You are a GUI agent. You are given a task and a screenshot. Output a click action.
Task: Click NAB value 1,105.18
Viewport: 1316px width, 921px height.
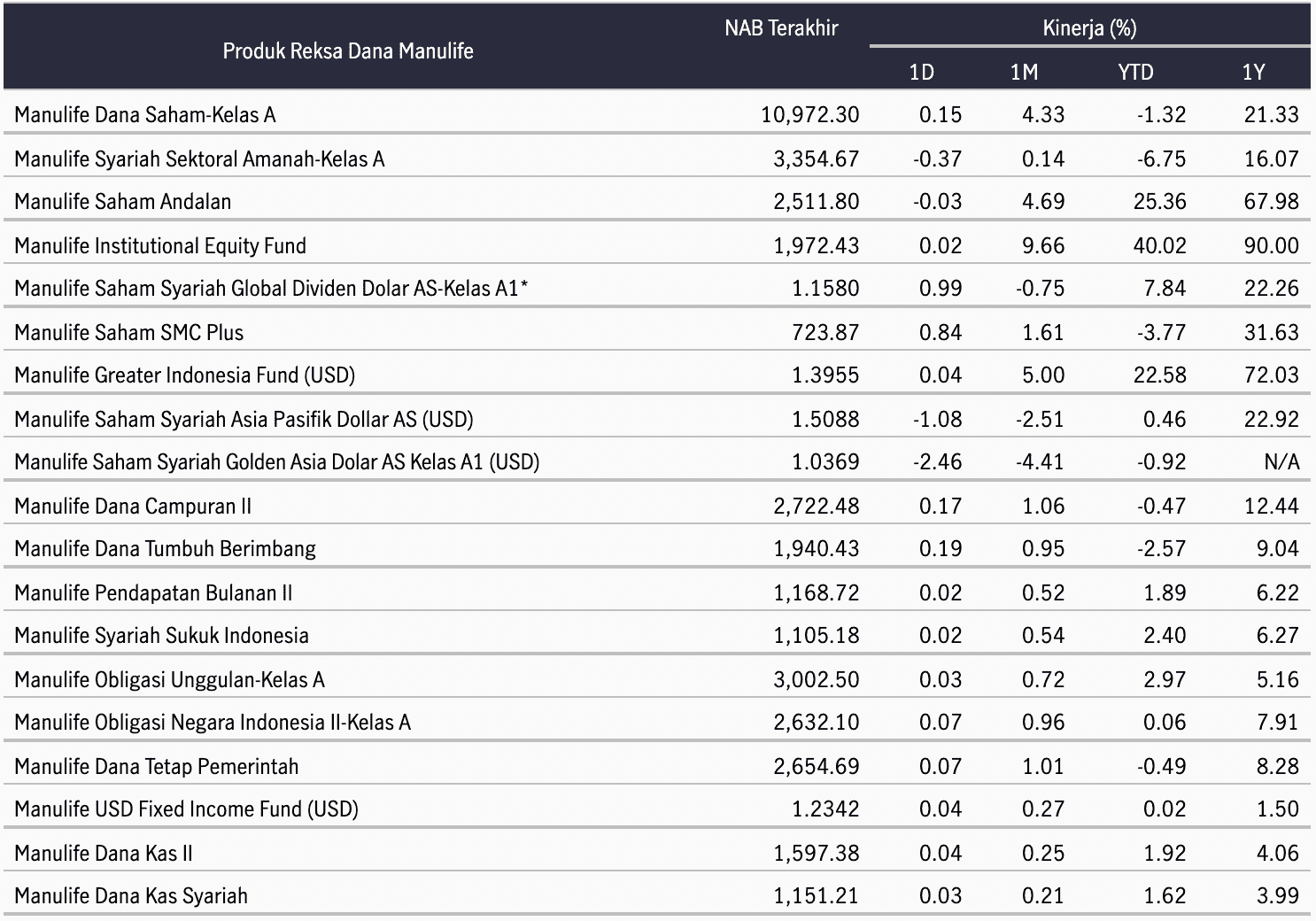[817, 635]
